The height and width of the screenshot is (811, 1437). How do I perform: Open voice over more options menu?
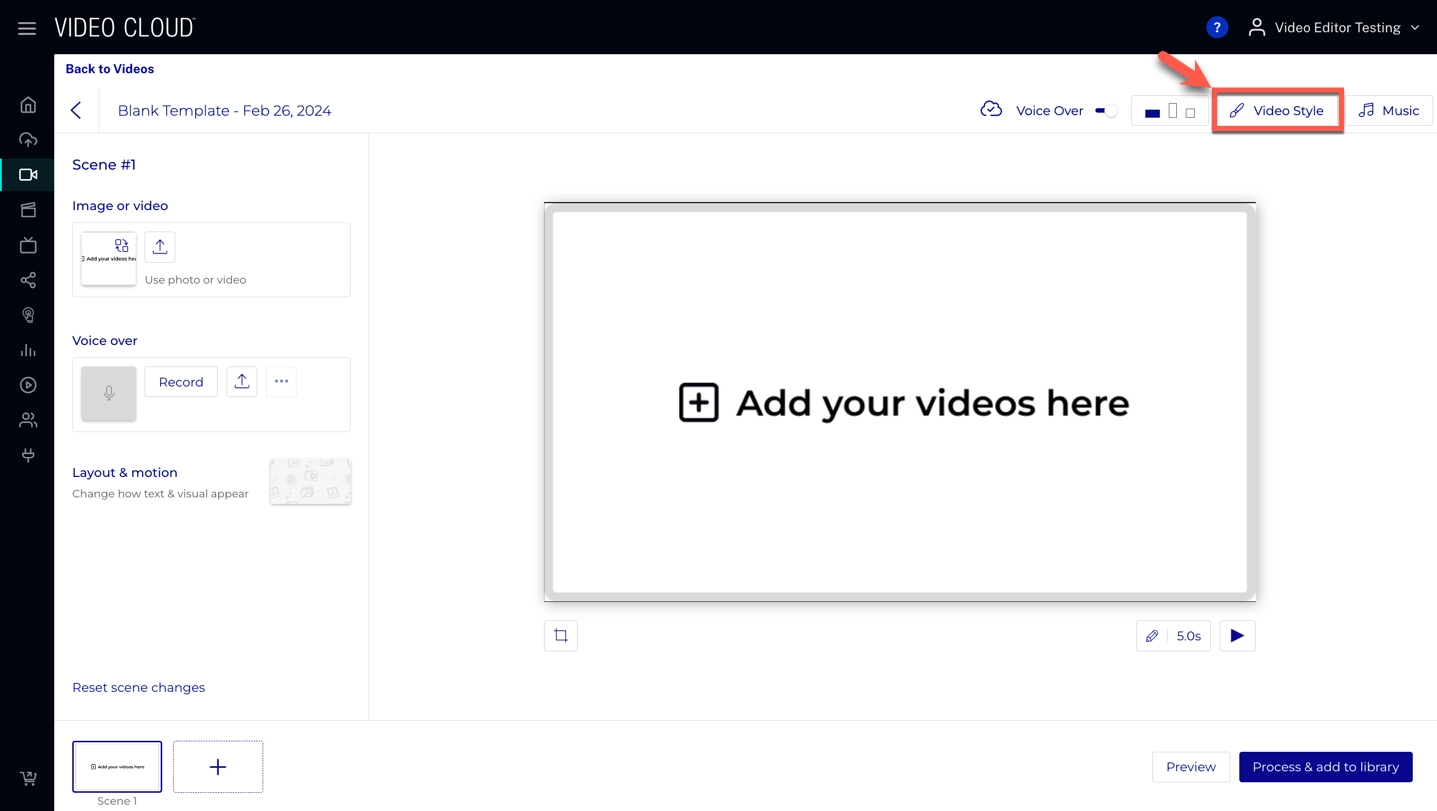pyautogui.click(x=282, y=382)
